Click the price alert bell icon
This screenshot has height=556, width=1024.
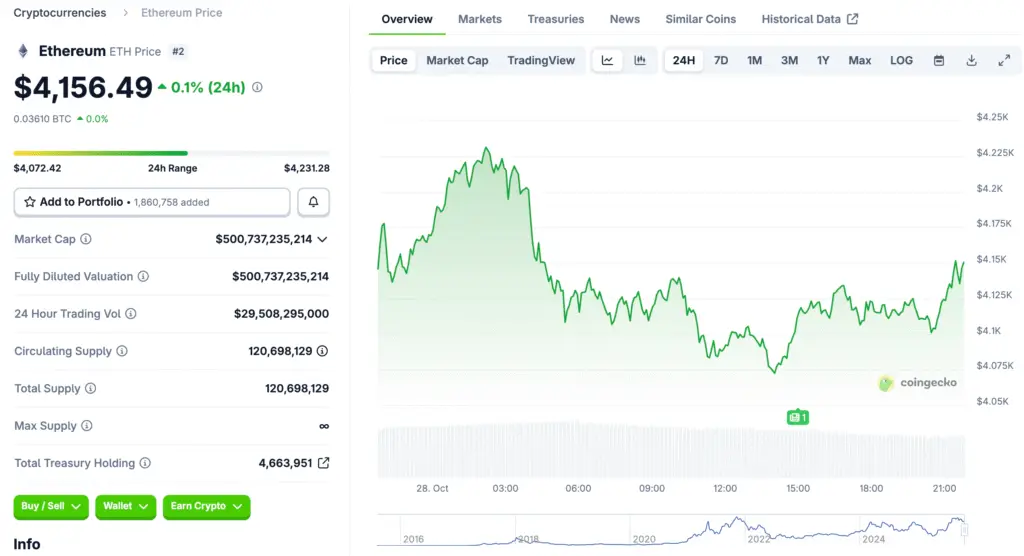pyautogui.click(x=313, y=202)
